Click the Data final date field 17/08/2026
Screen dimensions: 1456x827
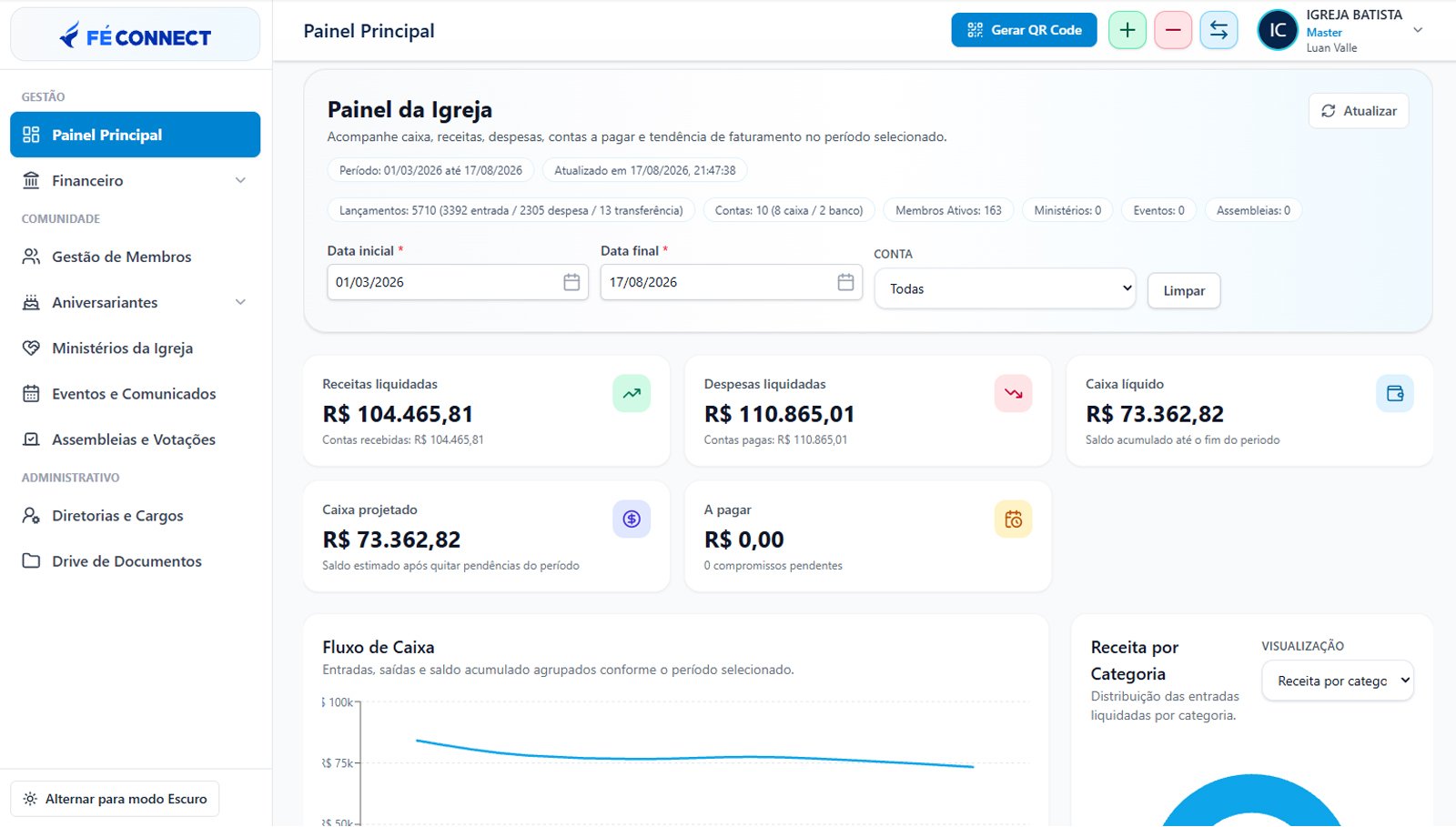coord(731,282)
